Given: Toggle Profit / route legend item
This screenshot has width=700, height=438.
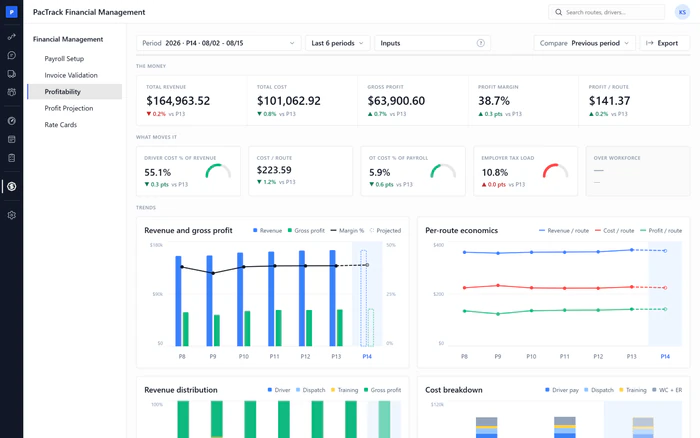Looking at the screenshot, I should point(661,230).
